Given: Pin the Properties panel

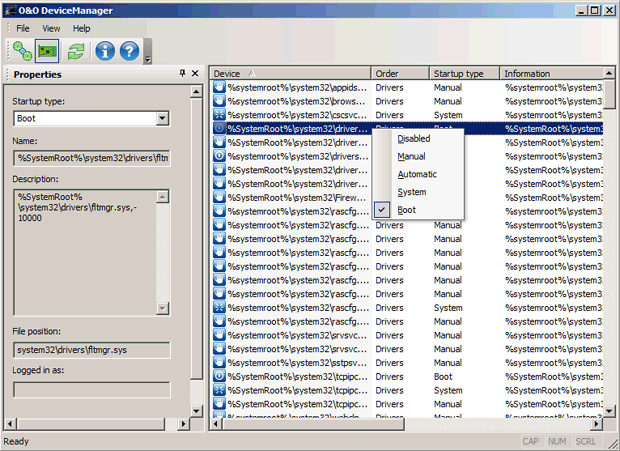Looking at the screenshot, I should coord(182,73).
